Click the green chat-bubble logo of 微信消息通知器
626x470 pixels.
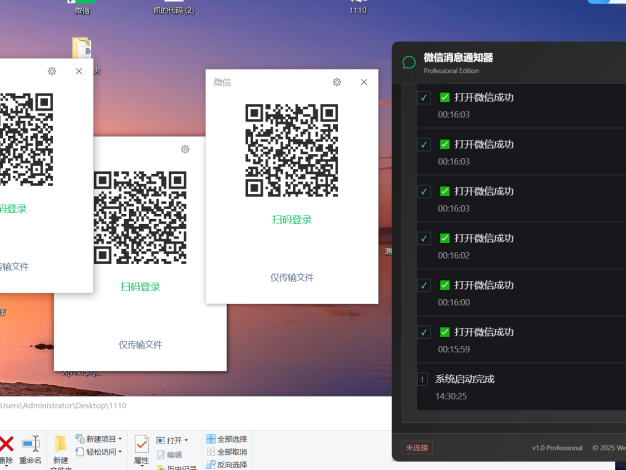tap(409, 63)
